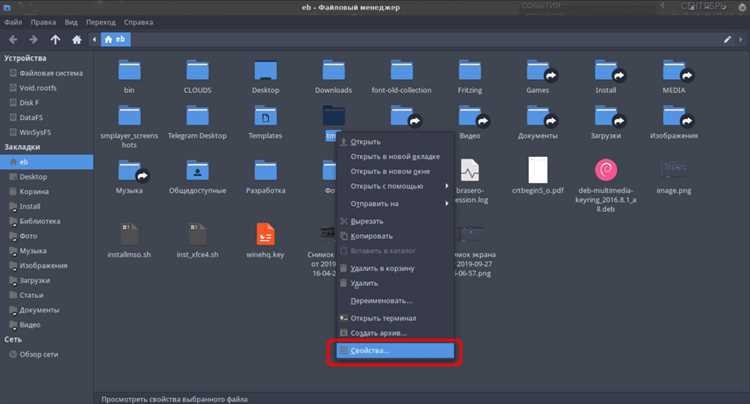Select the image.png thumbnail
The height and width of the screenshot is (404, 750).
tap(674, 177)
